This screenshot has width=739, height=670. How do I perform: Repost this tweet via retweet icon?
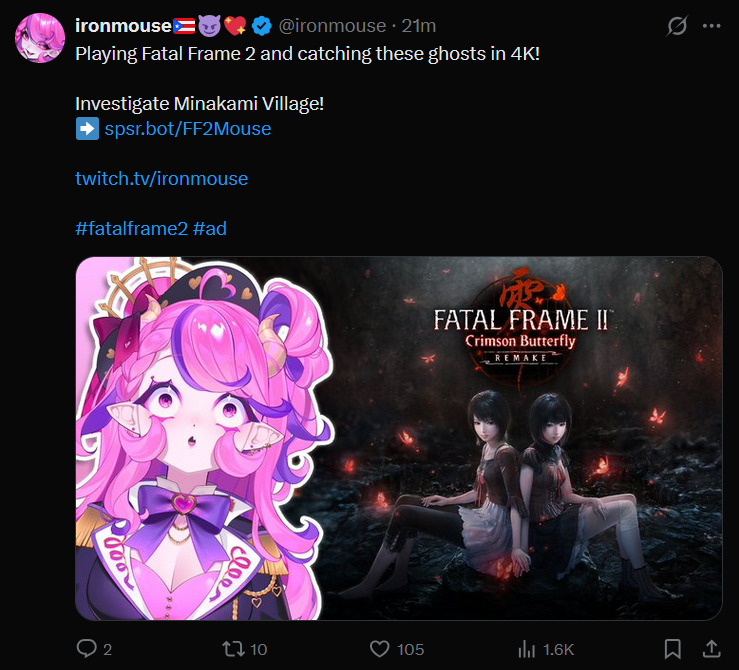tap(234, 649)
